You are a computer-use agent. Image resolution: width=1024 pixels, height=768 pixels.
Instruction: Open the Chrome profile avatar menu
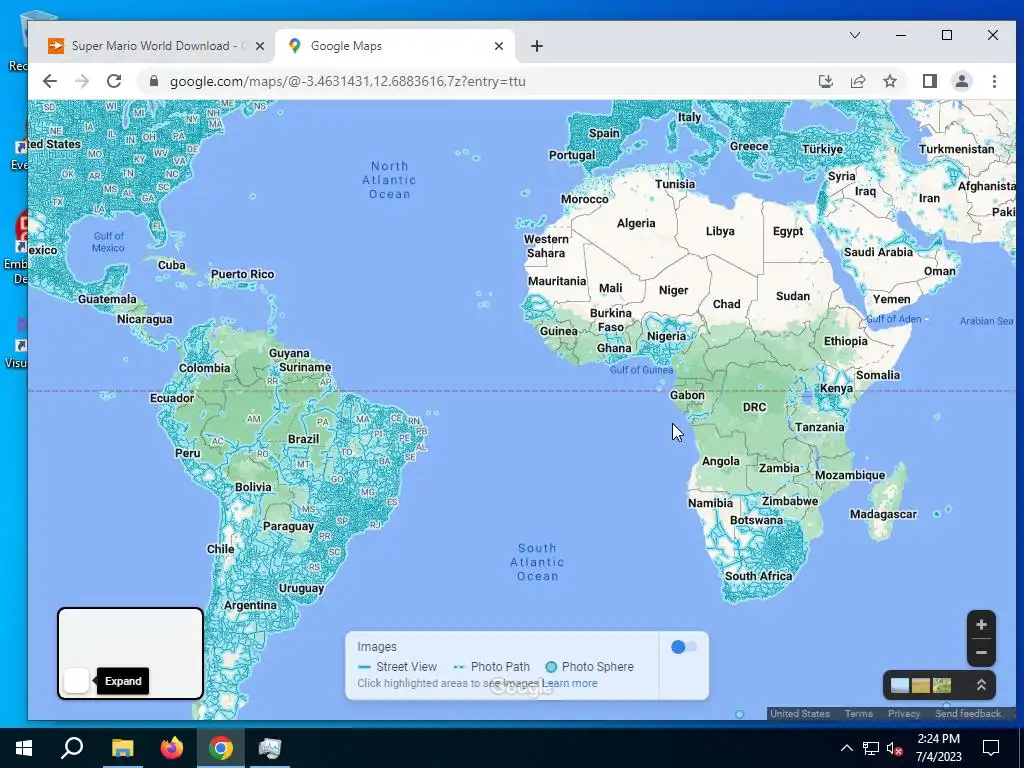coord(961,81)
